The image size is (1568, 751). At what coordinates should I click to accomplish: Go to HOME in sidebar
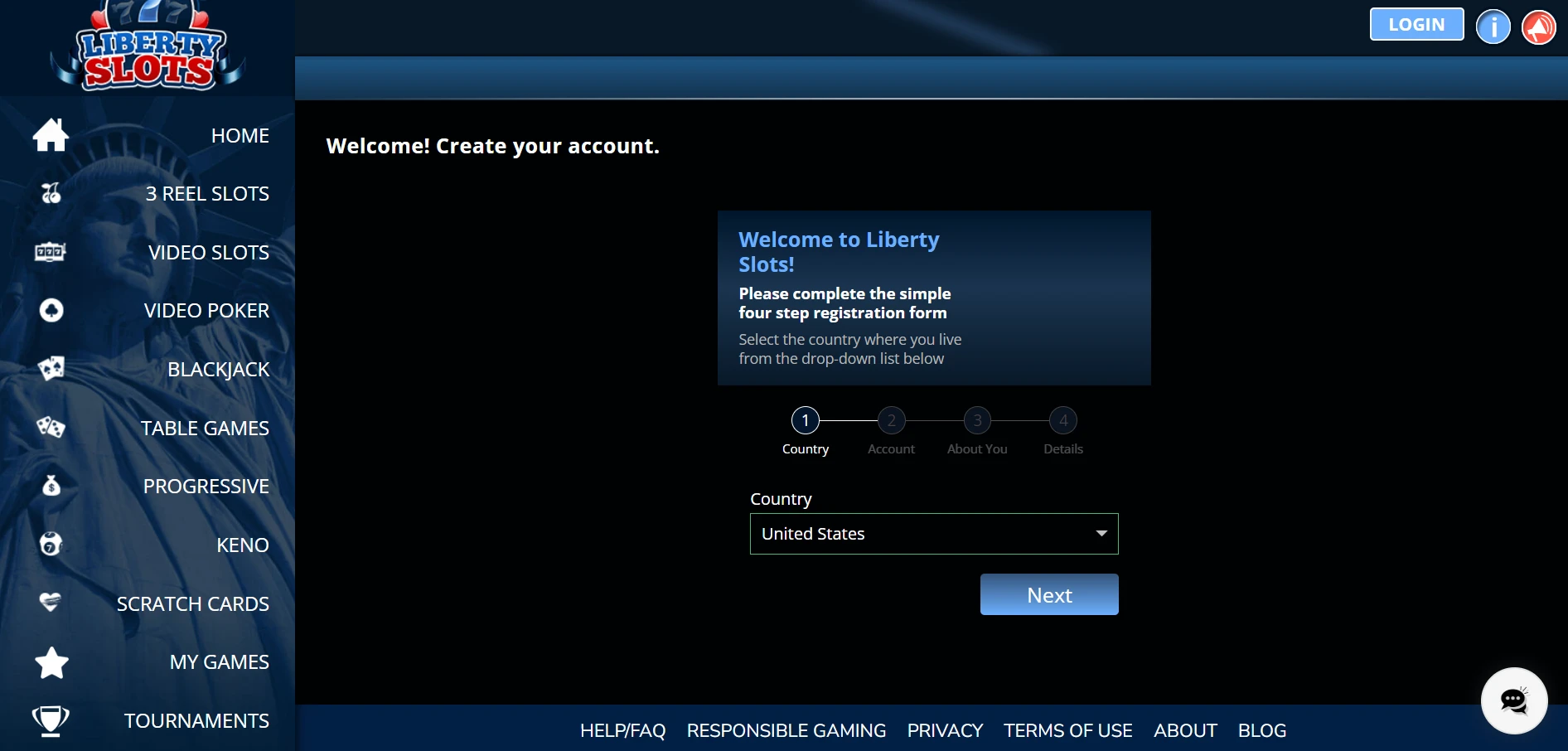coord(240,136)
